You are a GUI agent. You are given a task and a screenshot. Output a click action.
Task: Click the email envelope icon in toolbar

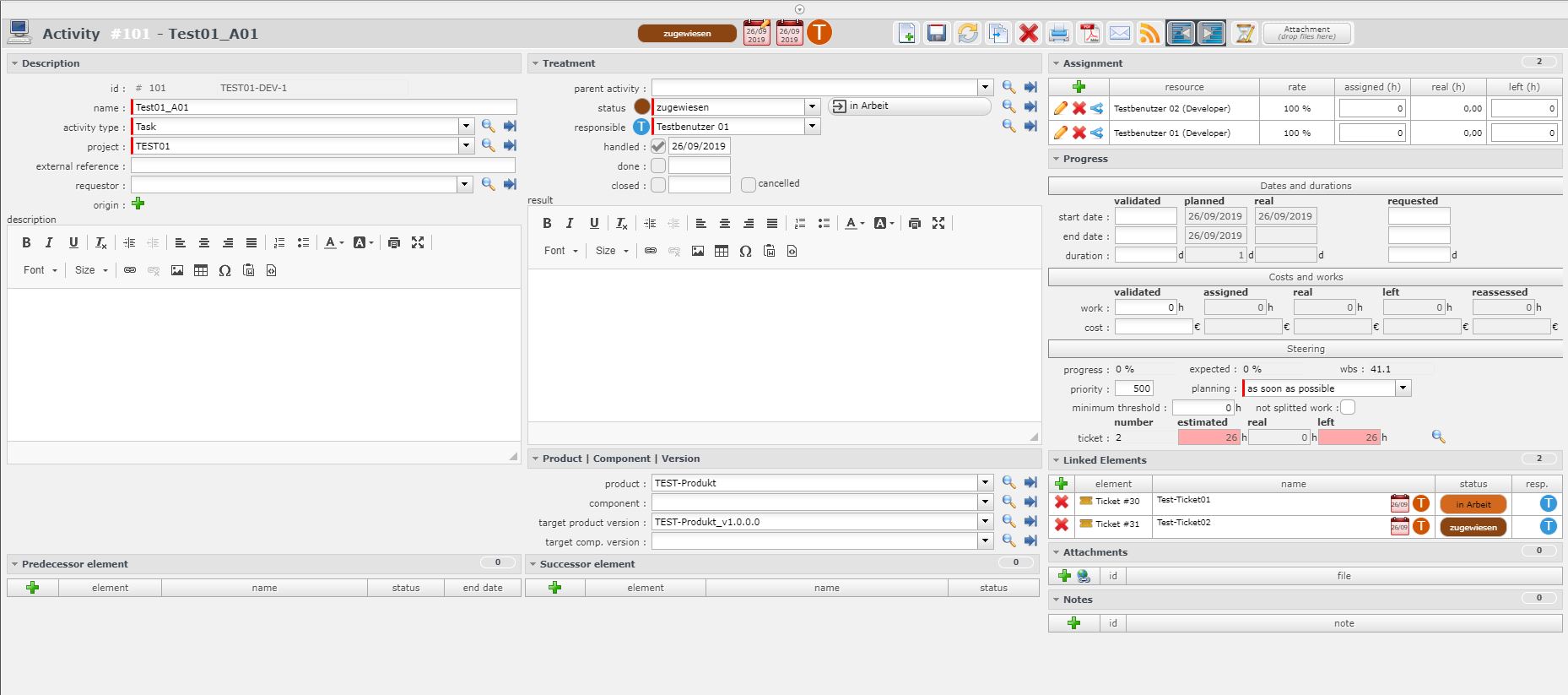1120,34
